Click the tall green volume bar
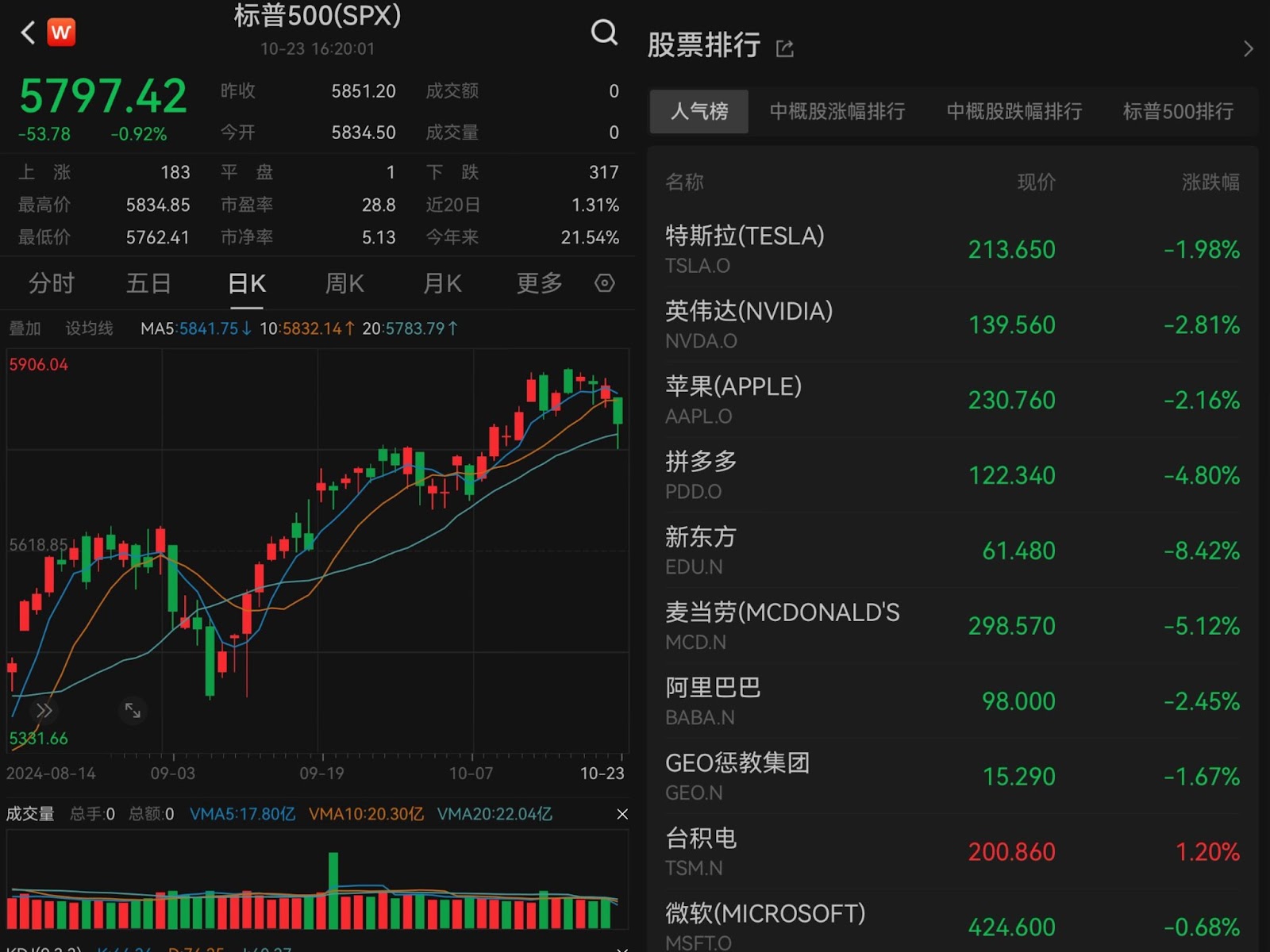The width and height of the screenshot is (1270, 952). coord(333,890)
